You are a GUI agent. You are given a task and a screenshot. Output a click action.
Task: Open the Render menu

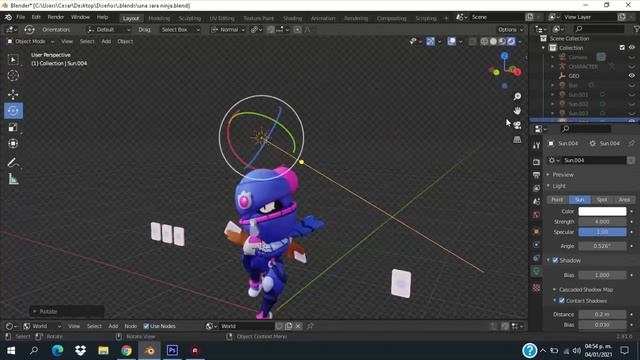56,17
